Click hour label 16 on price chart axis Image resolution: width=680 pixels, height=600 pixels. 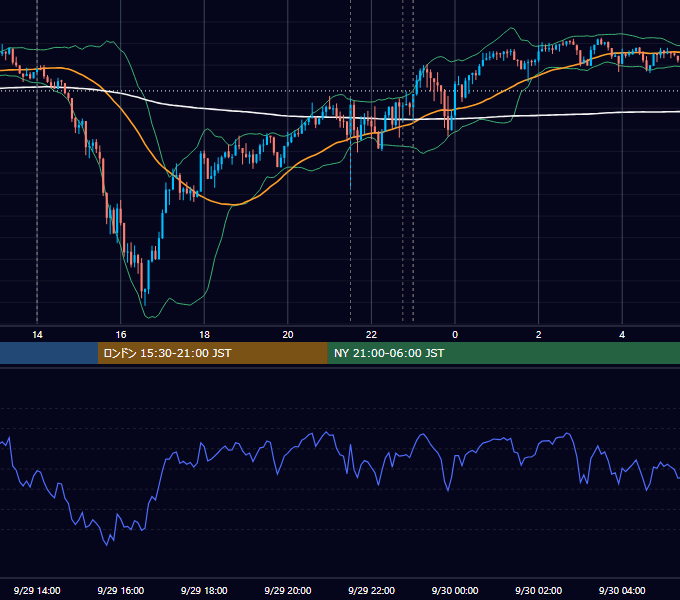pyautogui.click(x=121, y=335)
